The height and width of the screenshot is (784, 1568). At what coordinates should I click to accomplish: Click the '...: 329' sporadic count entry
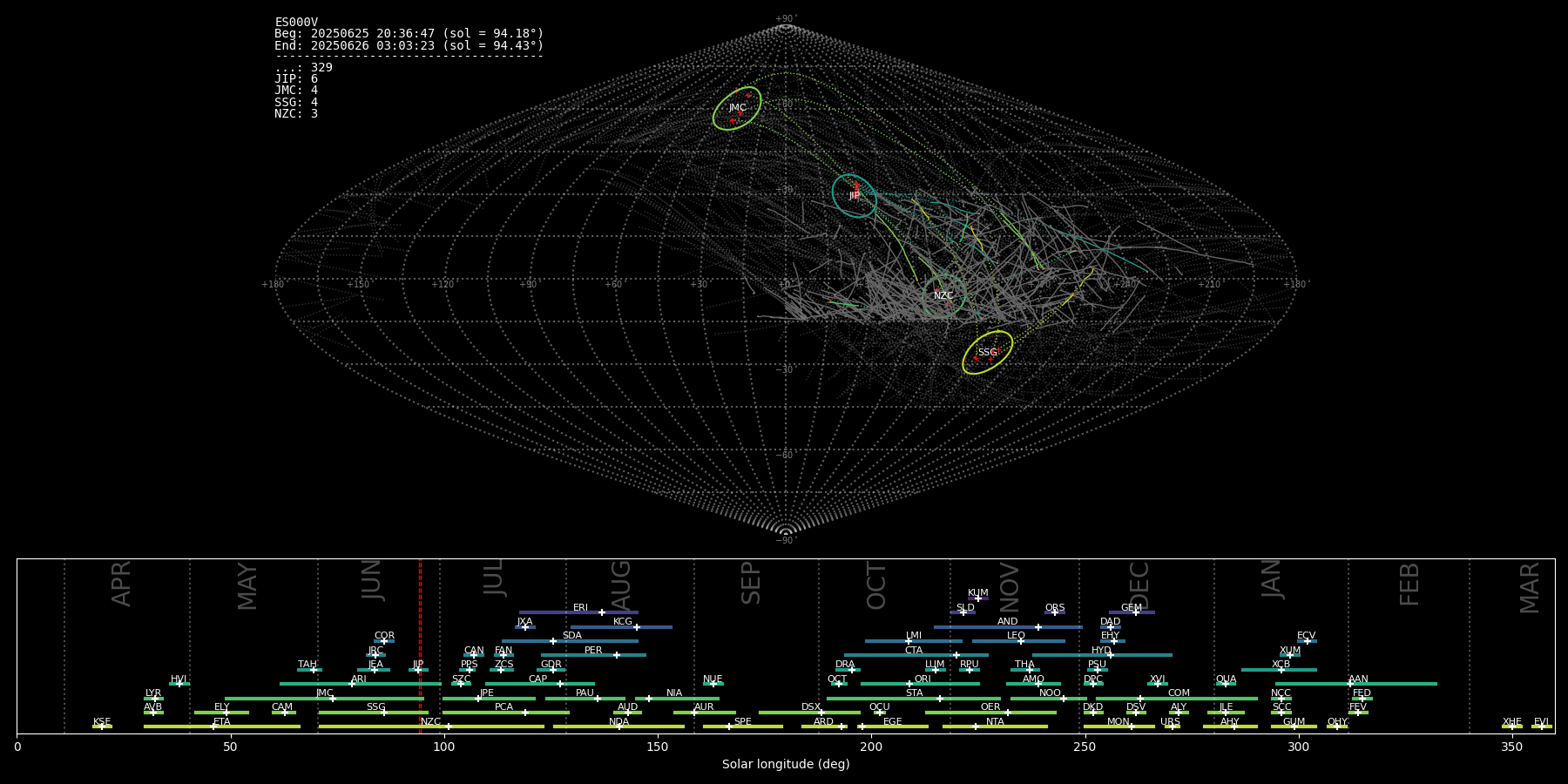point(303,68)
